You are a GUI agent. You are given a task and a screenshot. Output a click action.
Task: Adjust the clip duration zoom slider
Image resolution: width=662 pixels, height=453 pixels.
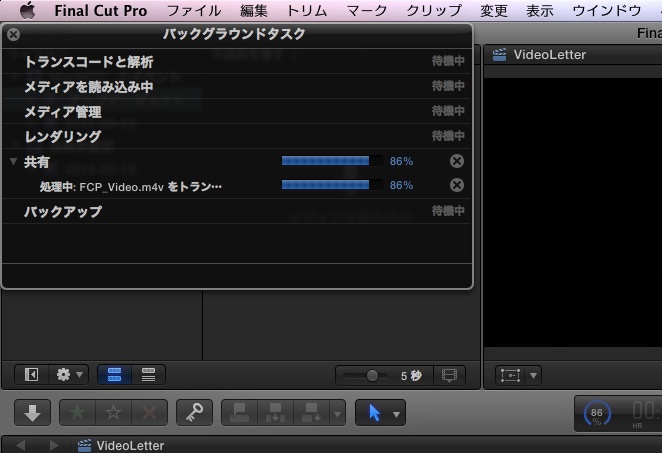coord(372,375)
